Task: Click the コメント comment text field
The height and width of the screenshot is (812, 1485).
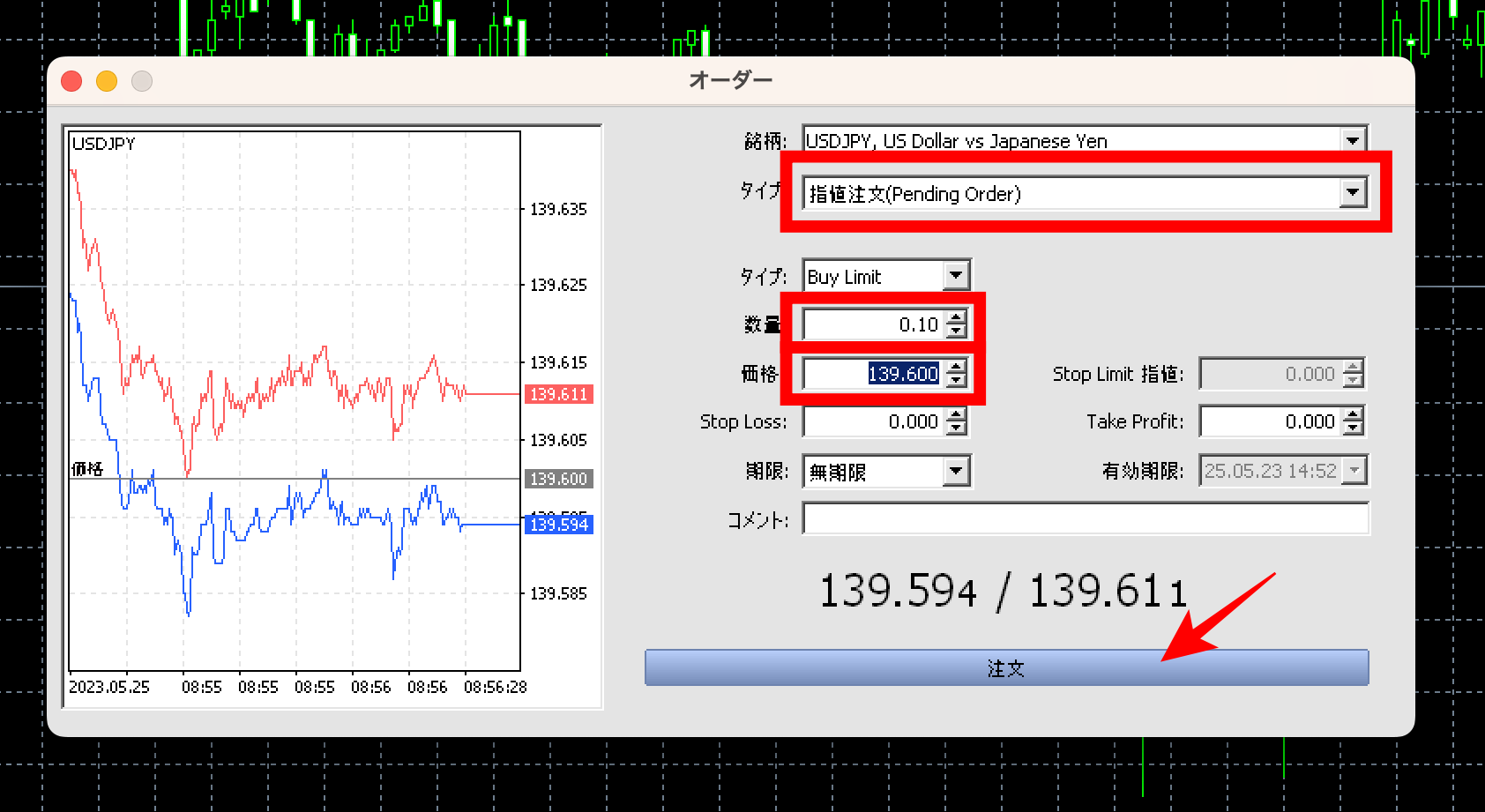Action: tap(1085, 519)
